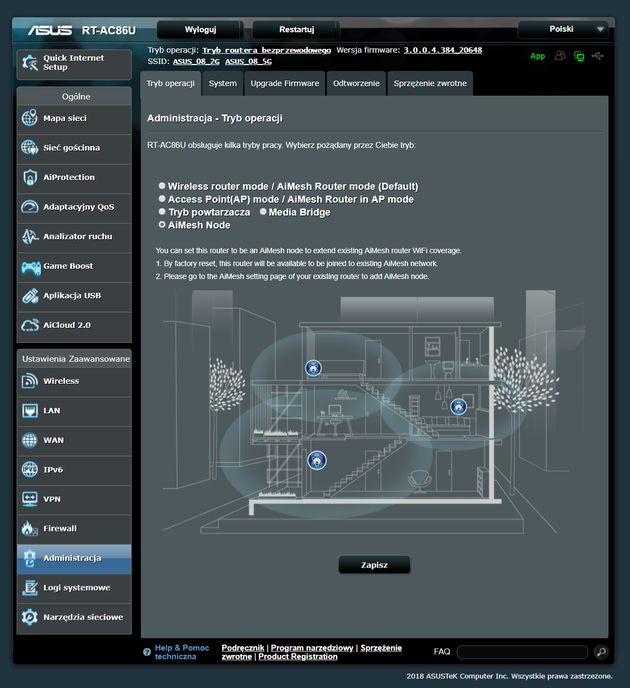Screen dimensions: 630x688
Task: Click the ASUS_08_2G SSID link
Action: pos(196,61)
